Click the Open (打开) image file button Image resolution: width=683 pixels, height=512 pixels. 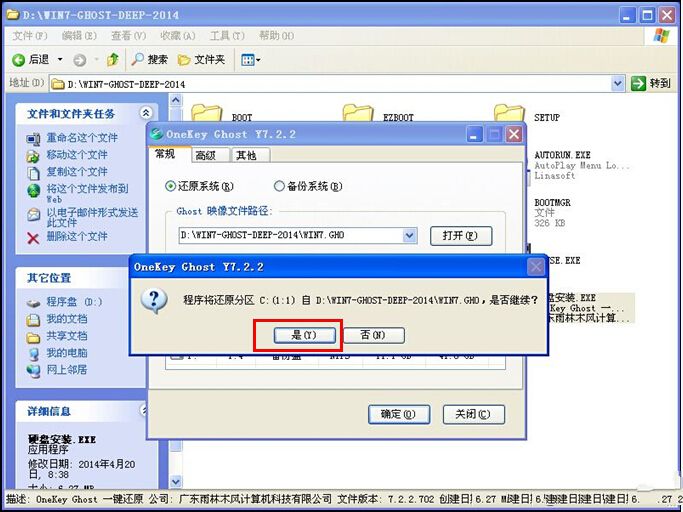(x=461, y=236)
